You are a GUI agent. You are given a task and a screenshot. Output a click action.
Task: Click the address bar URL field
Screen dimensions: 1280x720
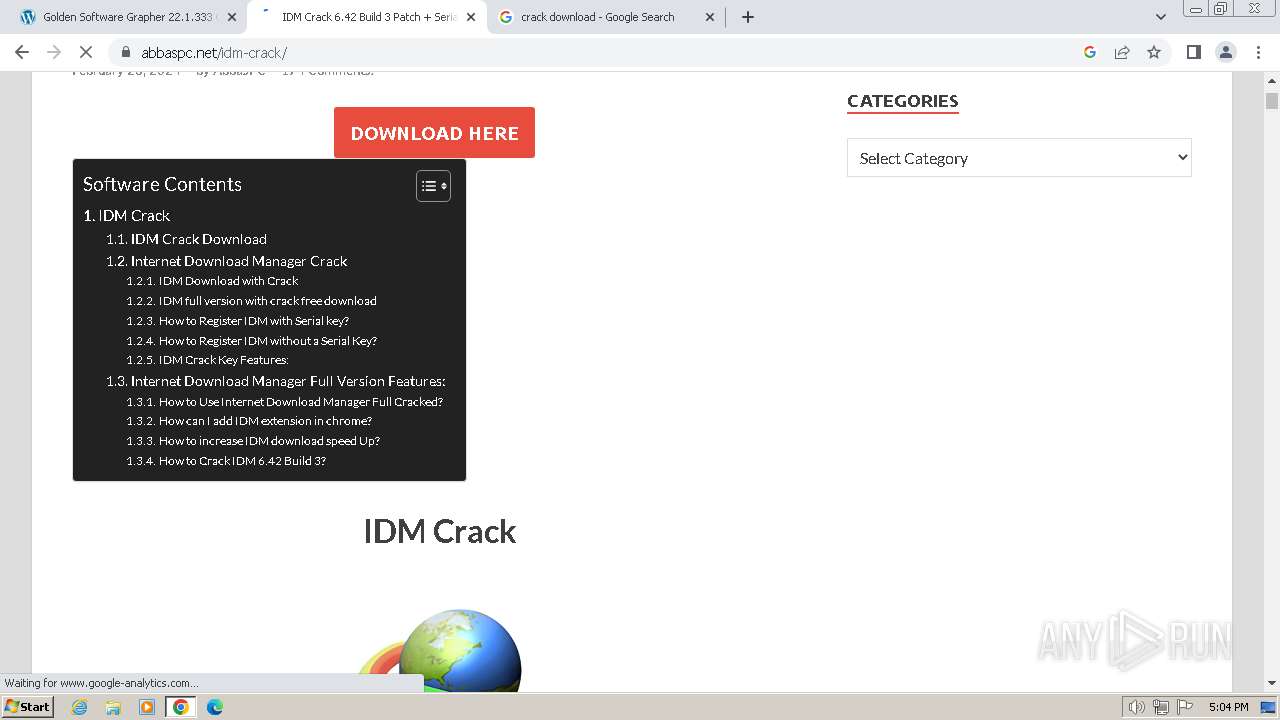coord(600,52)
